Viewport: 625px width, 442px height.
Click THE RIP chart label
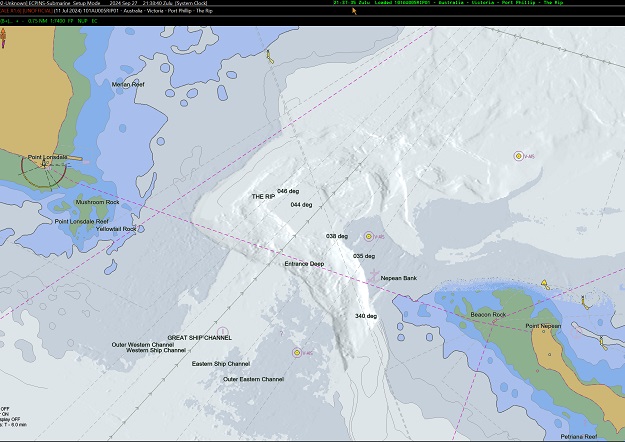(x=263, y=197)
